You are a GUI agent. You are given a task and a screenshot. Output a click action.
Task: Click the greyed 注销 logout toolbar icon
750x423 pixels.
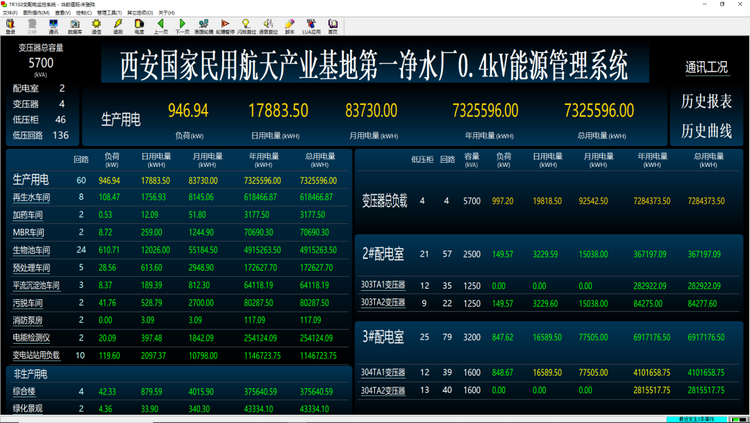click(x=32, y=26)
